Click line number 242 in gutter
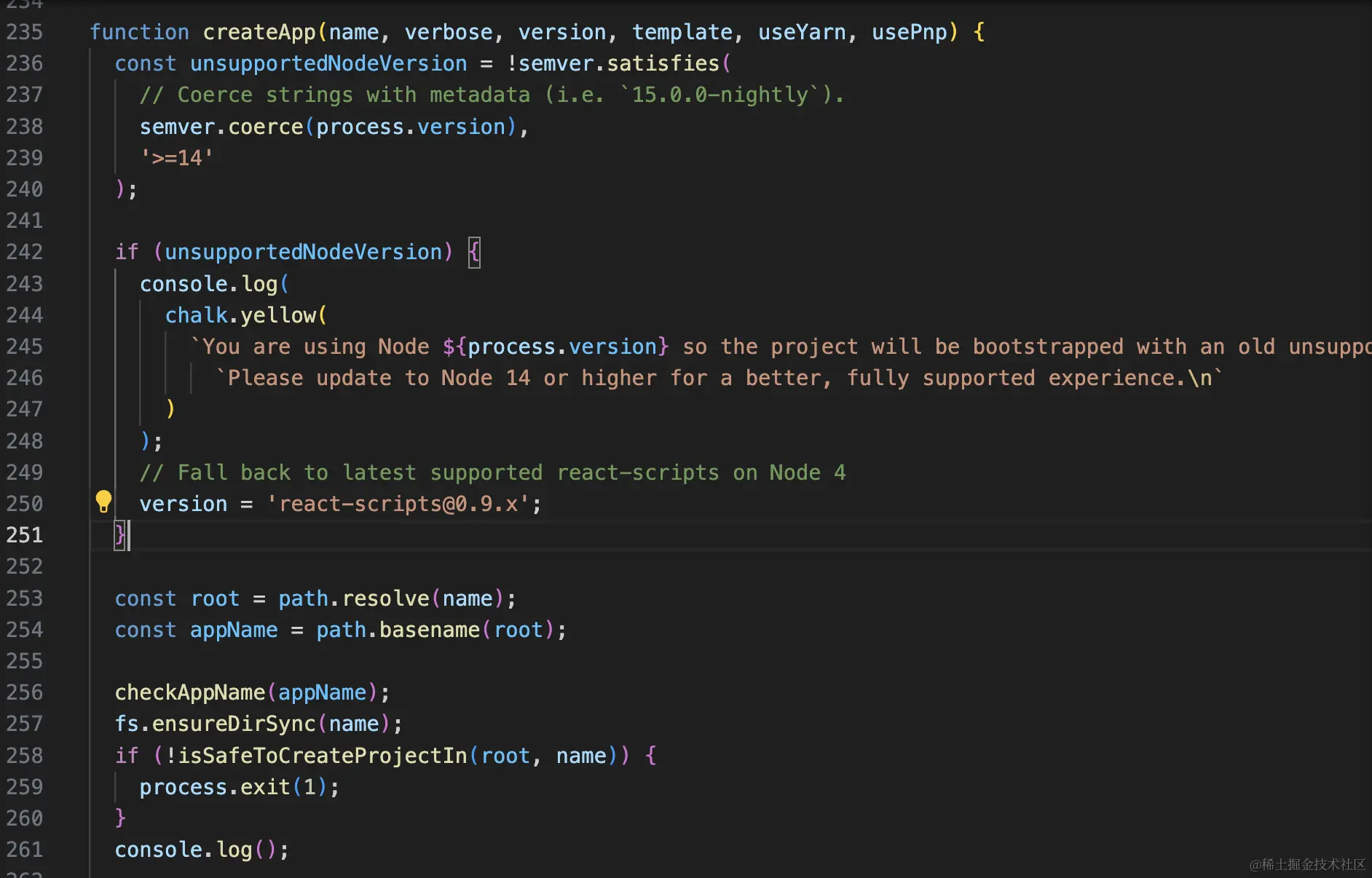Screen dimensions: 1372x878 click(x=25, y=252)
